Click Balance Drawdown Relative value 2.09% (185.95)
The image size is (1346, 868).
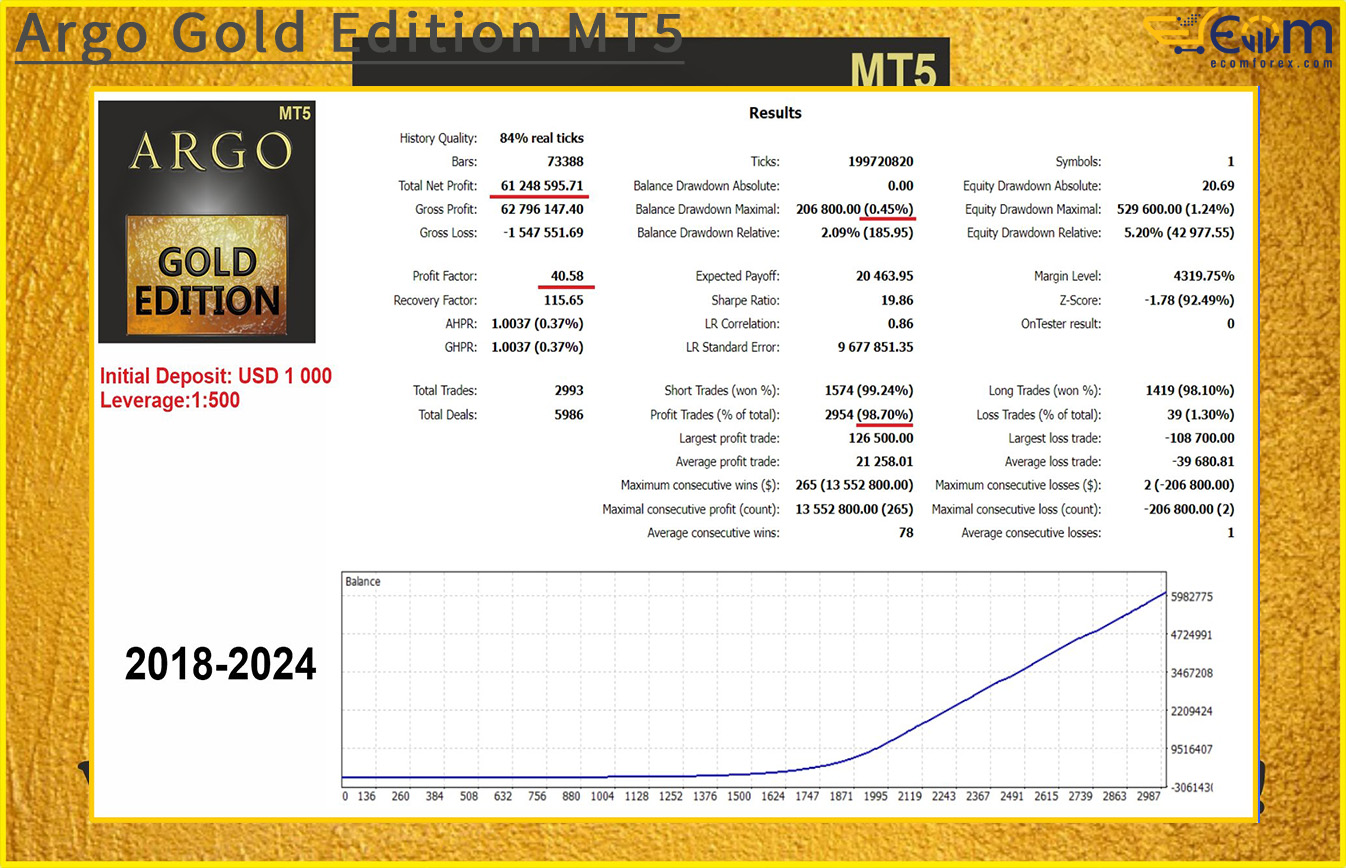(x=867, y=233)
